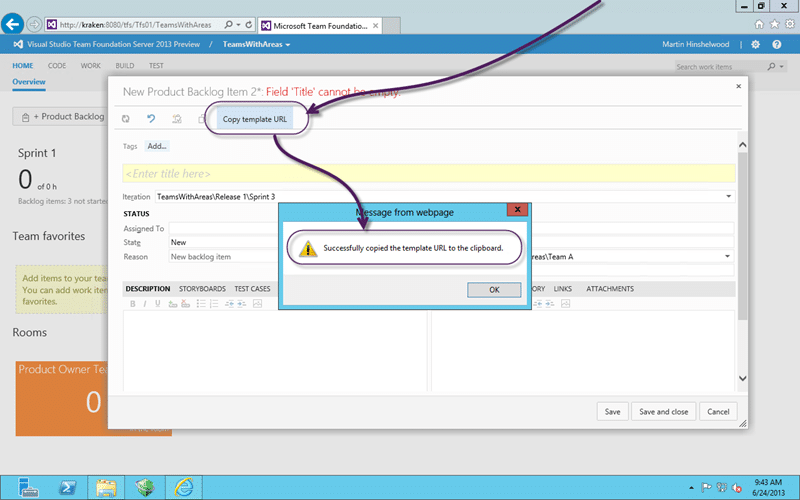Click the Assigned To field
The image size is (800, 500).
point(223,229)
